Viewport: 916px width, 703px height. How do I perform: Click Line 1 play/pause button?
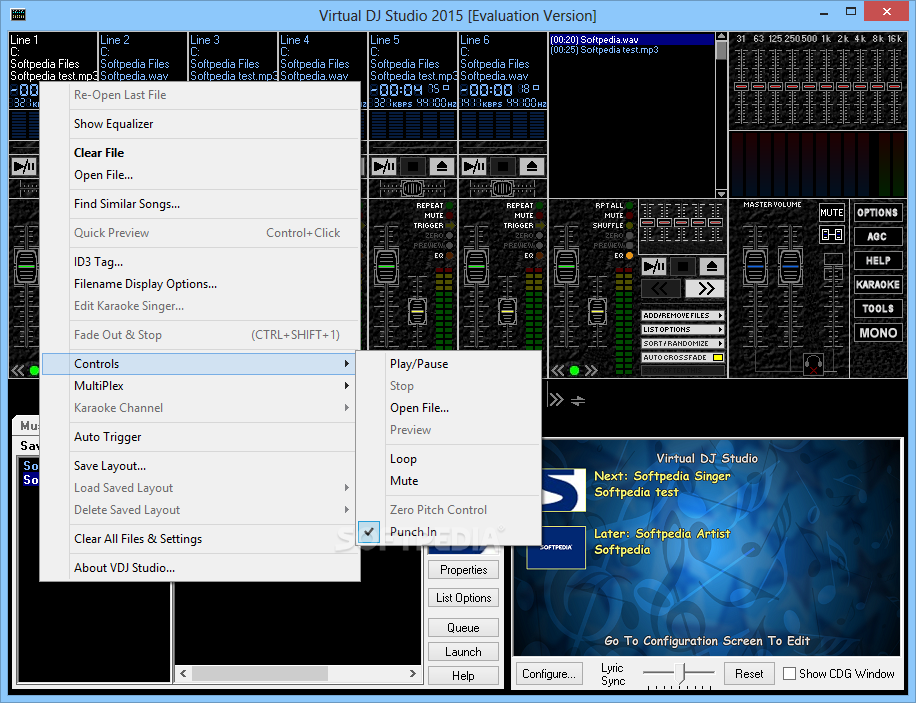[24, 167]
